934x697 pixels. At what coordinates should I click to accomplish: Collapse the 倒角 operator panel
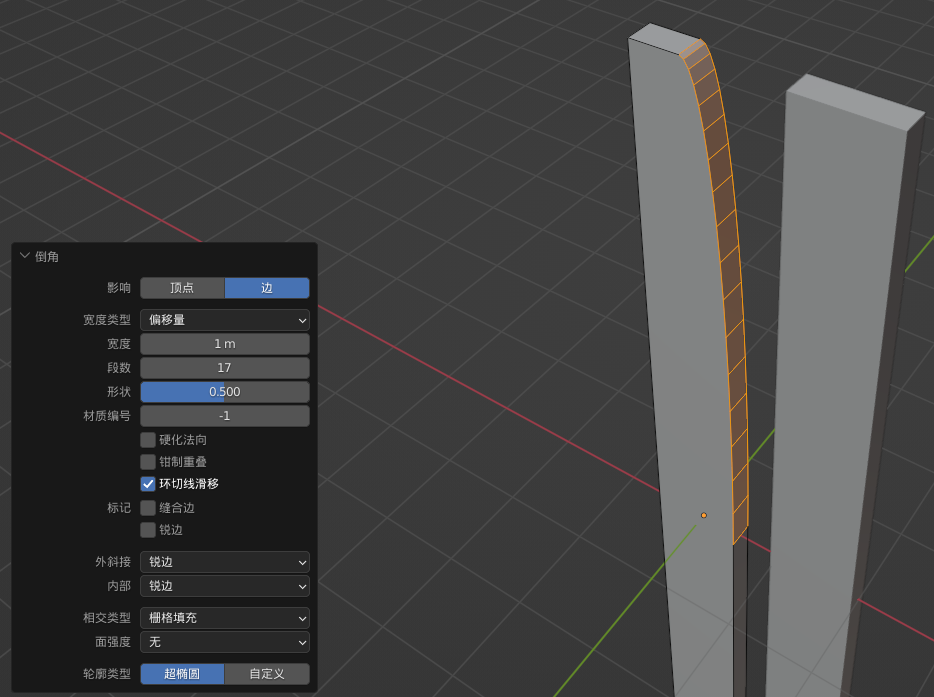25,256
